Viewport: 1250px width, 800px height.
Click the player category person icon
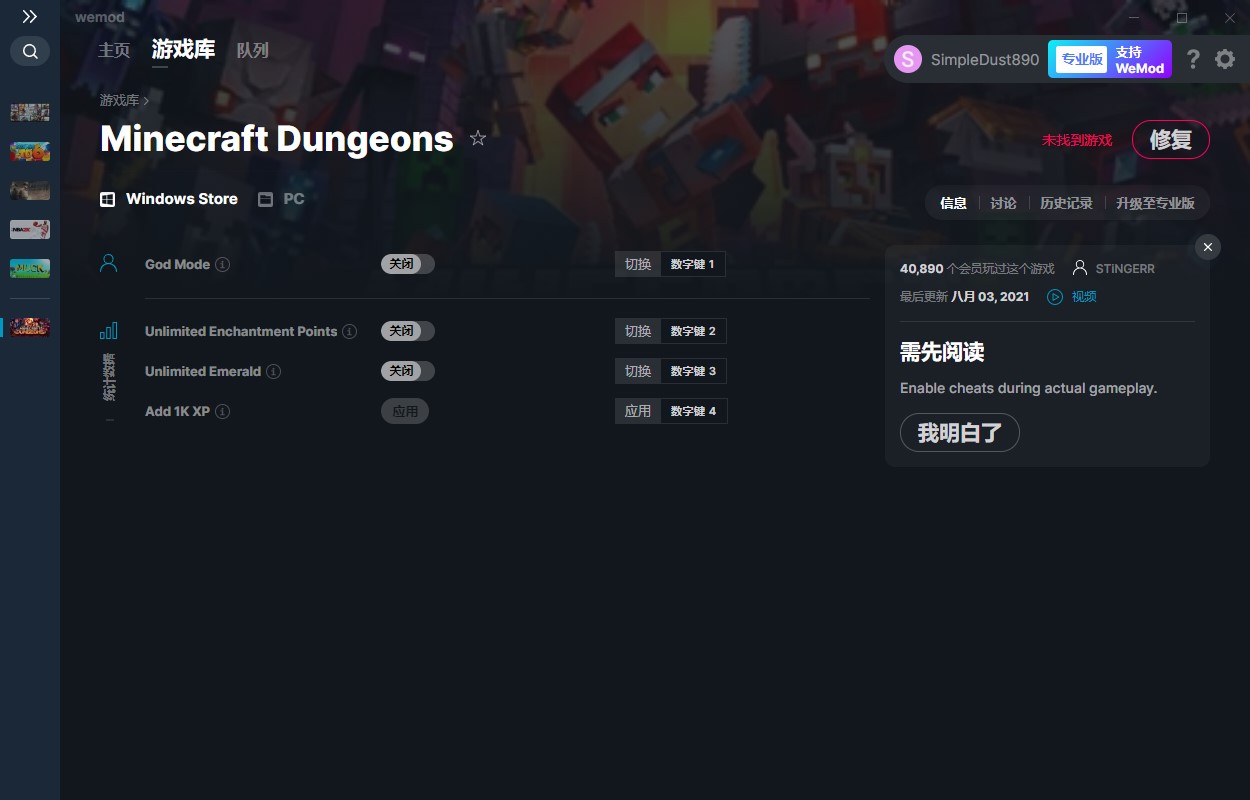tap(109, 263)
